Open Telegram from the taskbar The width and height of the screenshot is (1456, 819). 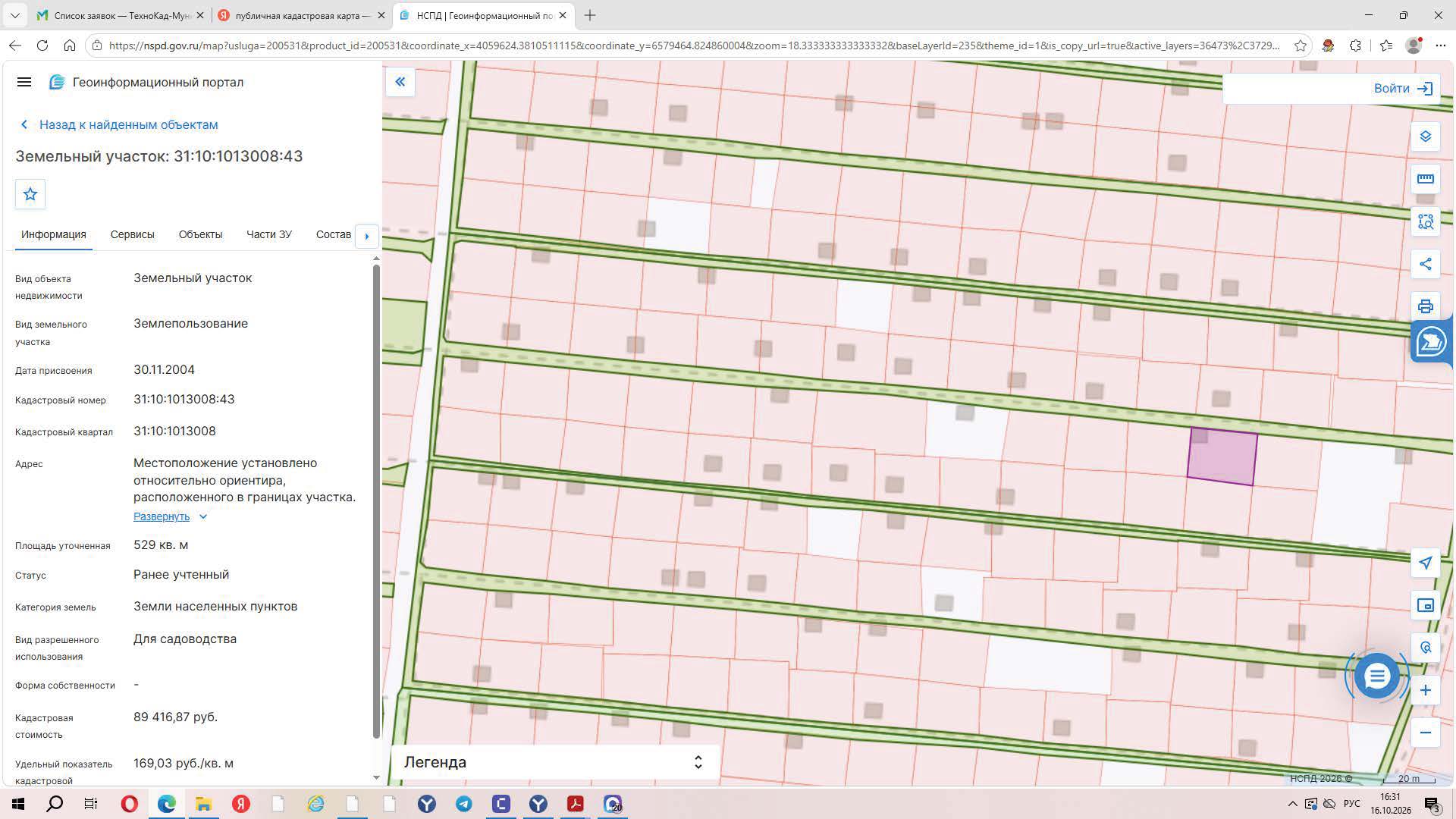pyautogui.click(x=464, y=804)
